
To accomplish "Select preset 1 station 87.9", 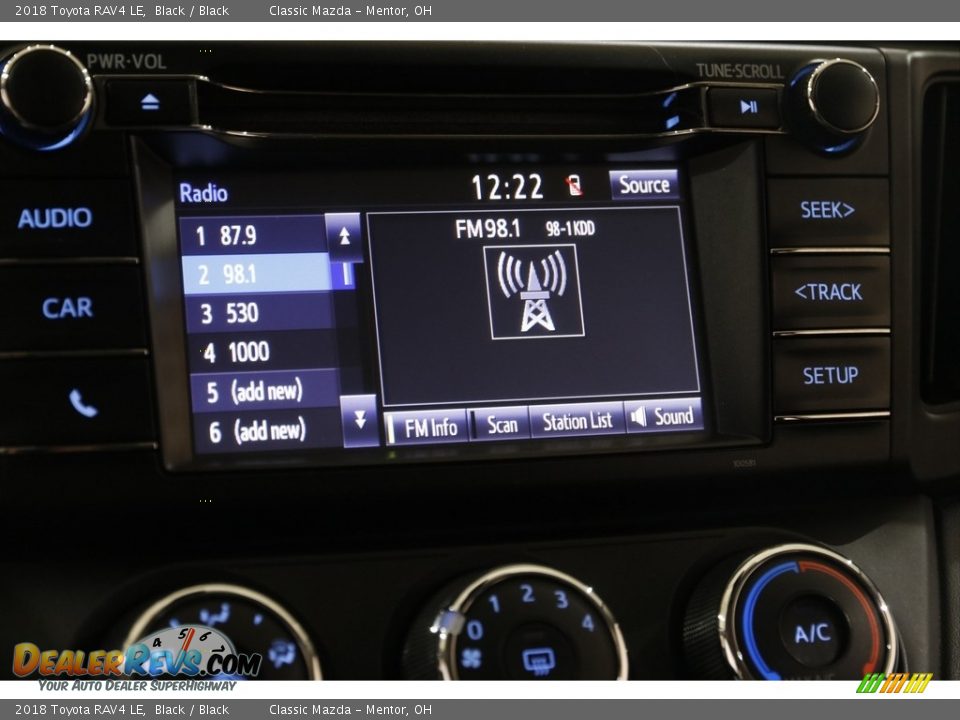I will [x=255, y=236].
